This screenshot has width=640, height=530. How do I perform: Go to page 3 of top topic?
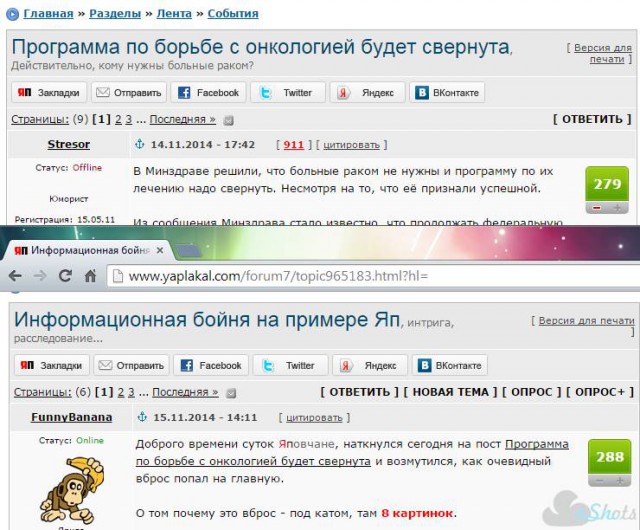tap(129, 119)
